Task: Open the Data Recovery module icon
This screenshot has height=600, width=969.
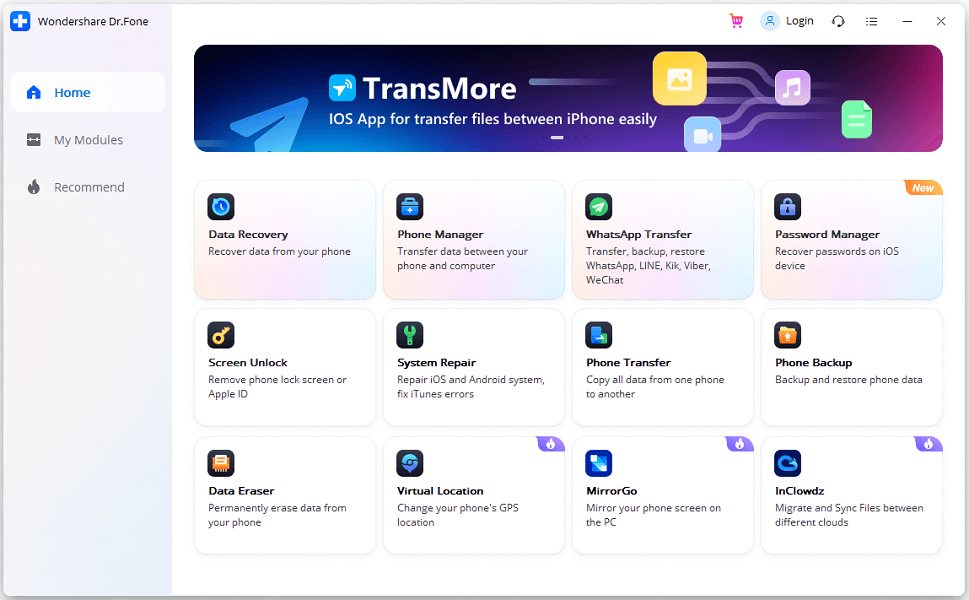Action: pyautogui.click(x=220, y=207)
